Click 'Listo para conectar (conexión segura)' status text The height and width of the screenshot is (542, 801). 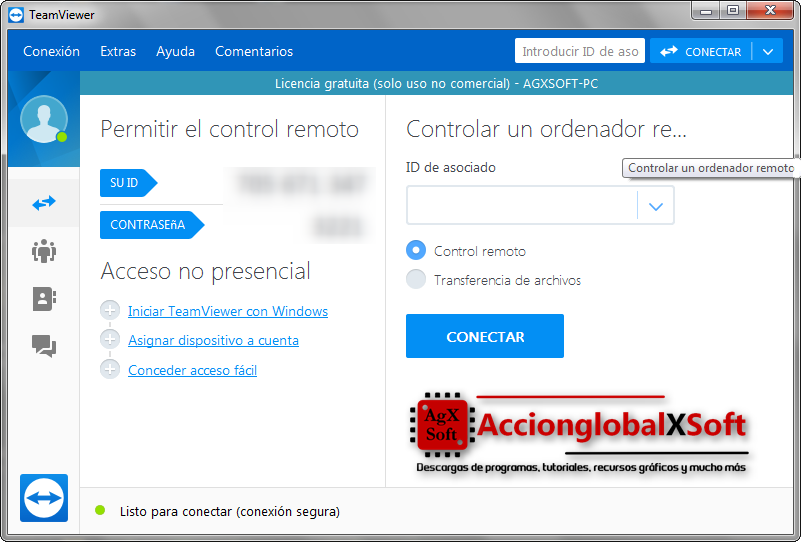coord(230,511)
